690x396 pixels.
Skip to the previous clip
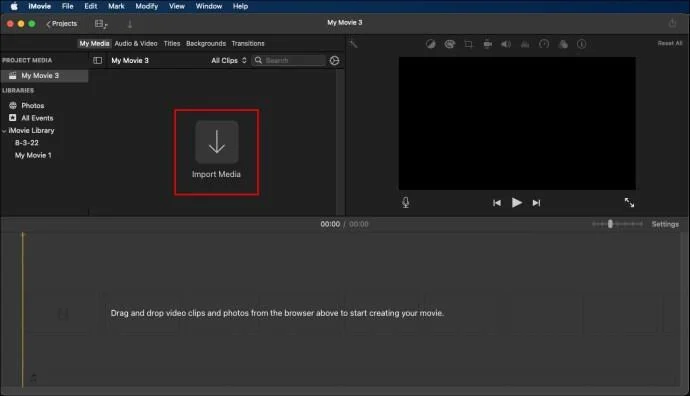pos(497,203)
